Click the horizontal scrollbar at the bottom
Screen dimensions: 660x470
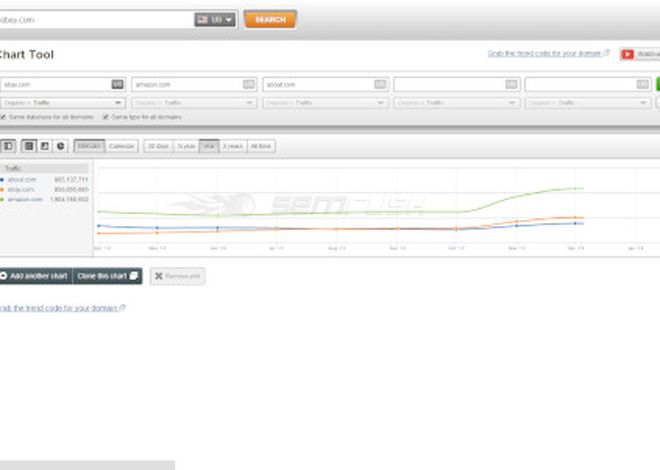tap(87, 465)
